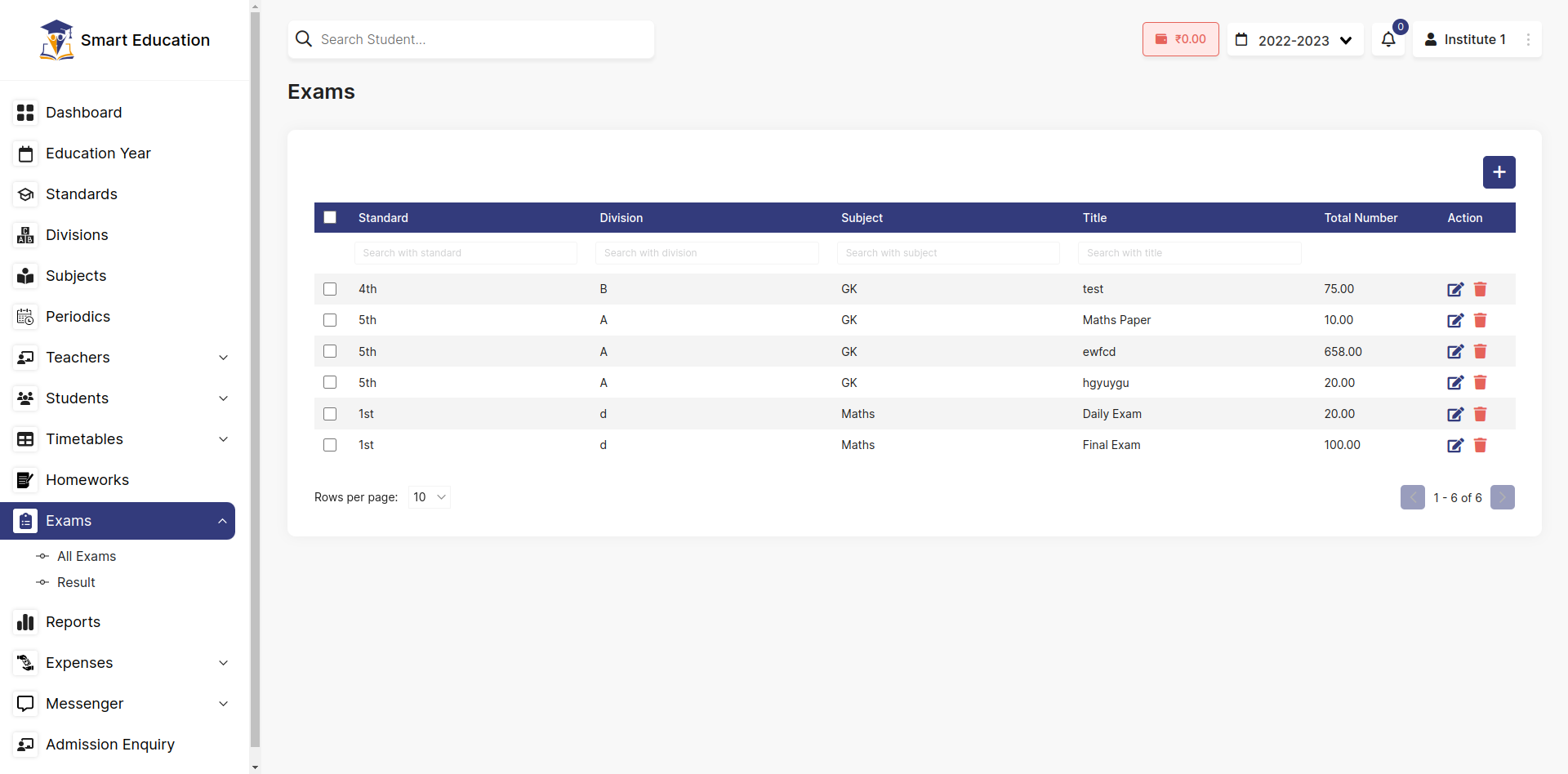Viewport: 1568px width, 774px height.
Task: Focus the Search Student field
Action: pos(471,39)
